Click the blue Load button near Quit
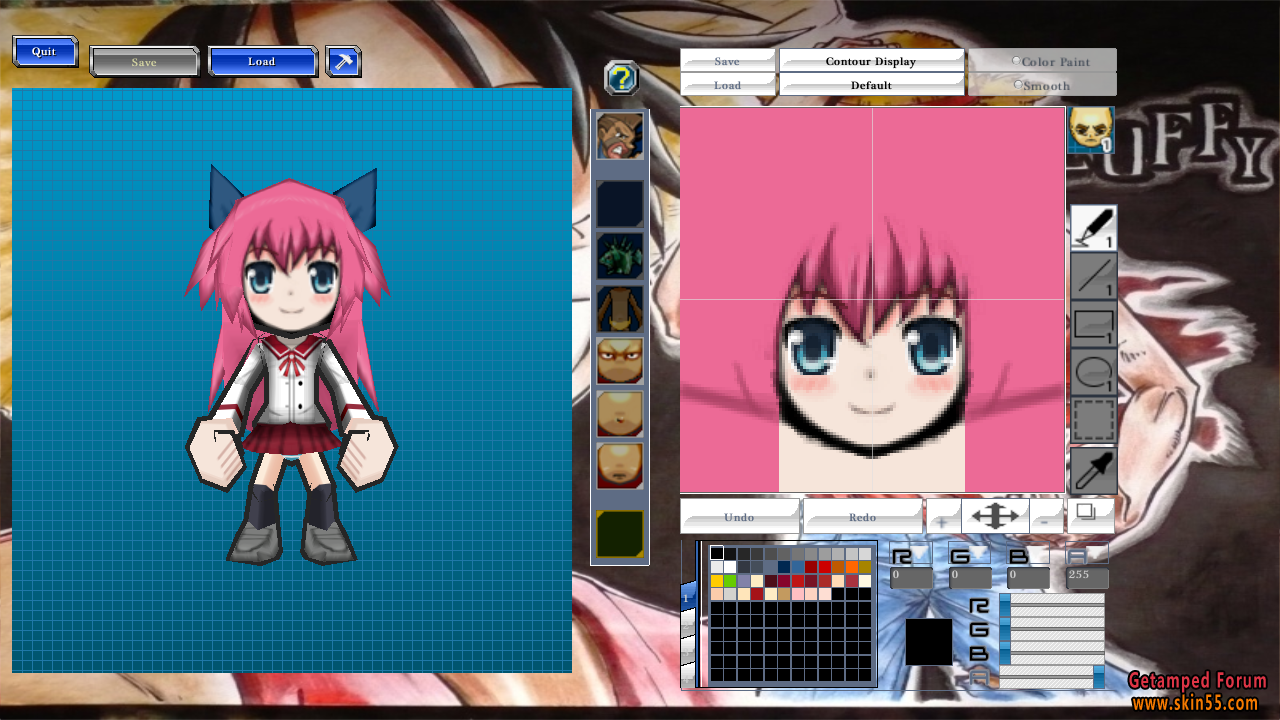The image size is (1280, 720). (x=262, y=61)
